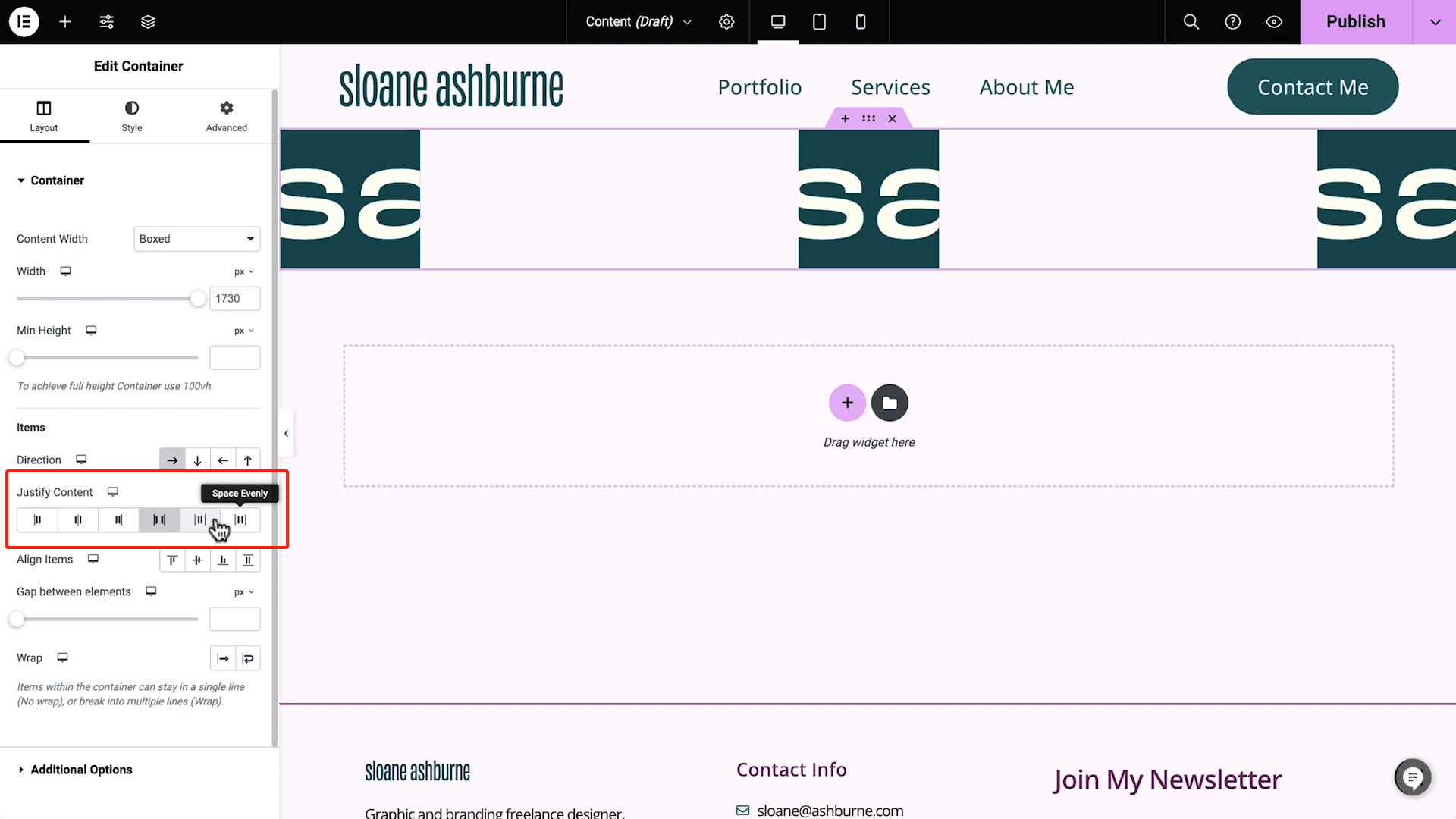Image resolution: width=1456 pixels, height=819 pixels.
Task: Preview changes with eye icon
Action: [1274, 21]
